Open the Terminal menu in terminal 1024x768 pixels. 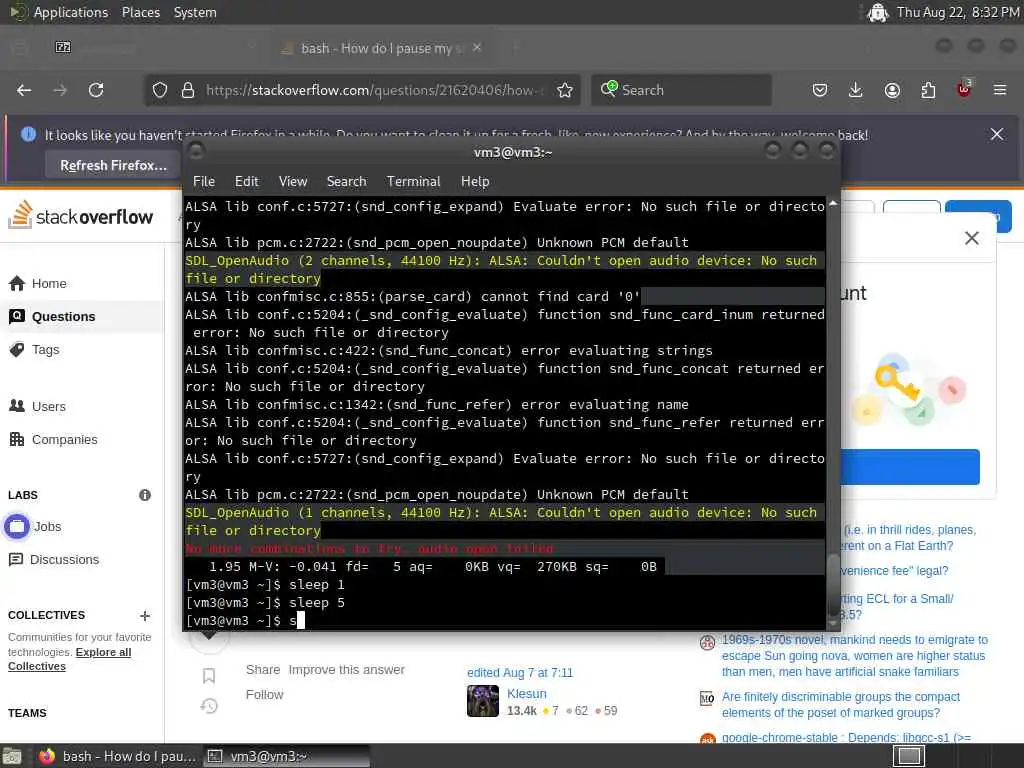[413, 182]
